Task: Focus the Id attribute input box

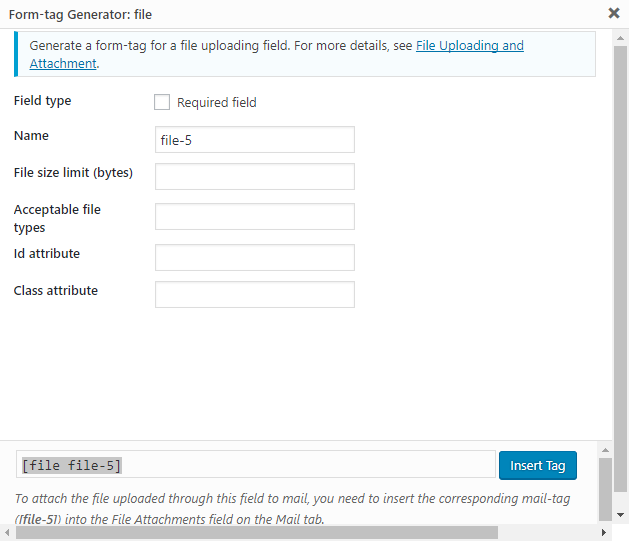Action: click(x=255, y=258)
